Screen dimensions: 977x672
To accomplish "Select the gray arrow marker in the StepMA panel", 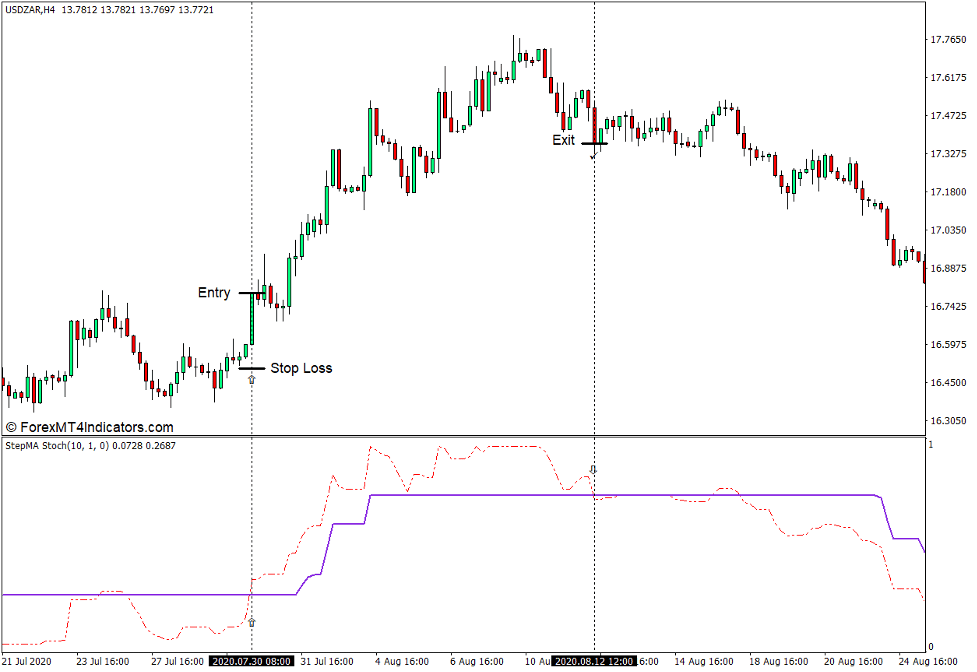I will [x=594, y=468].
